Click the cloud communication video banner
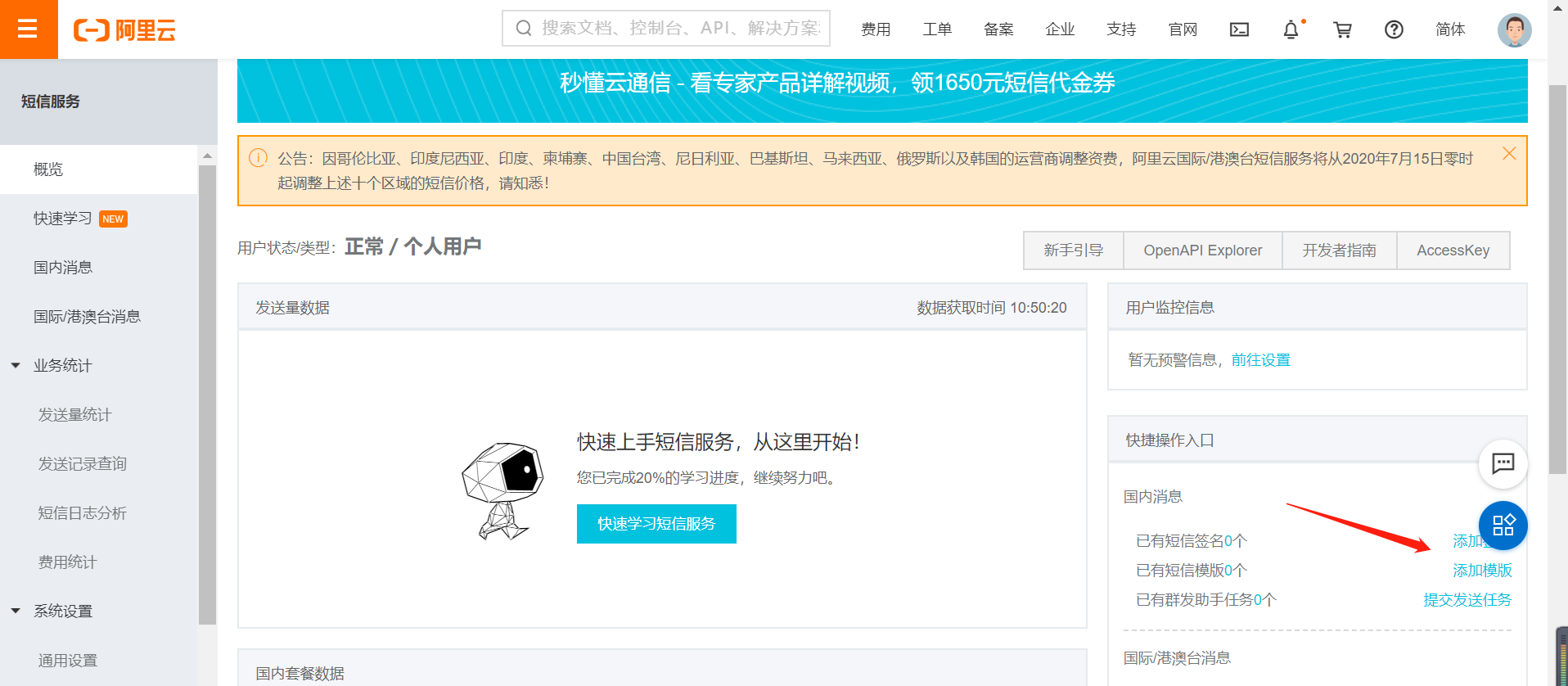This screenshot has height=686, width=1568. [x=882, y=90]
